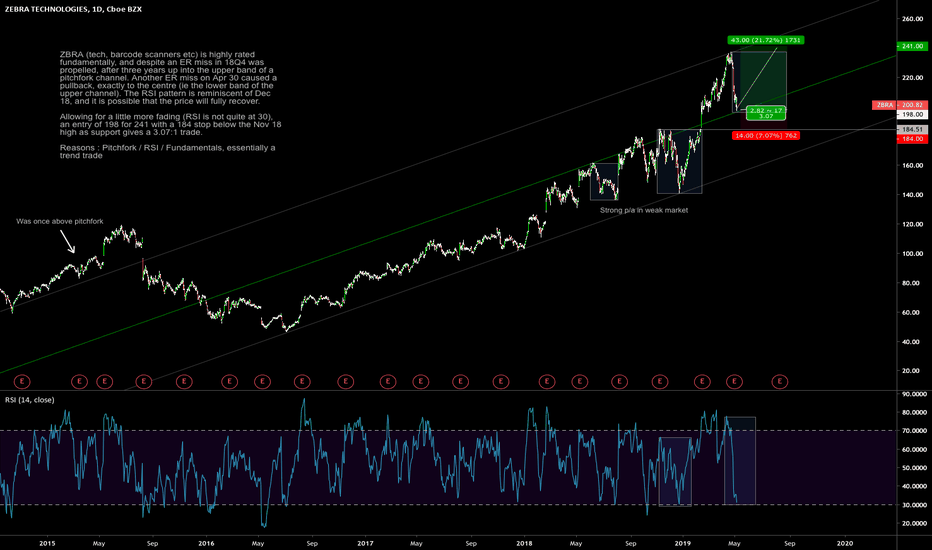The width and height of the screenshot is (932, 550).
Task: Click the 2018 time axis label
Action: tap(524, 543)
